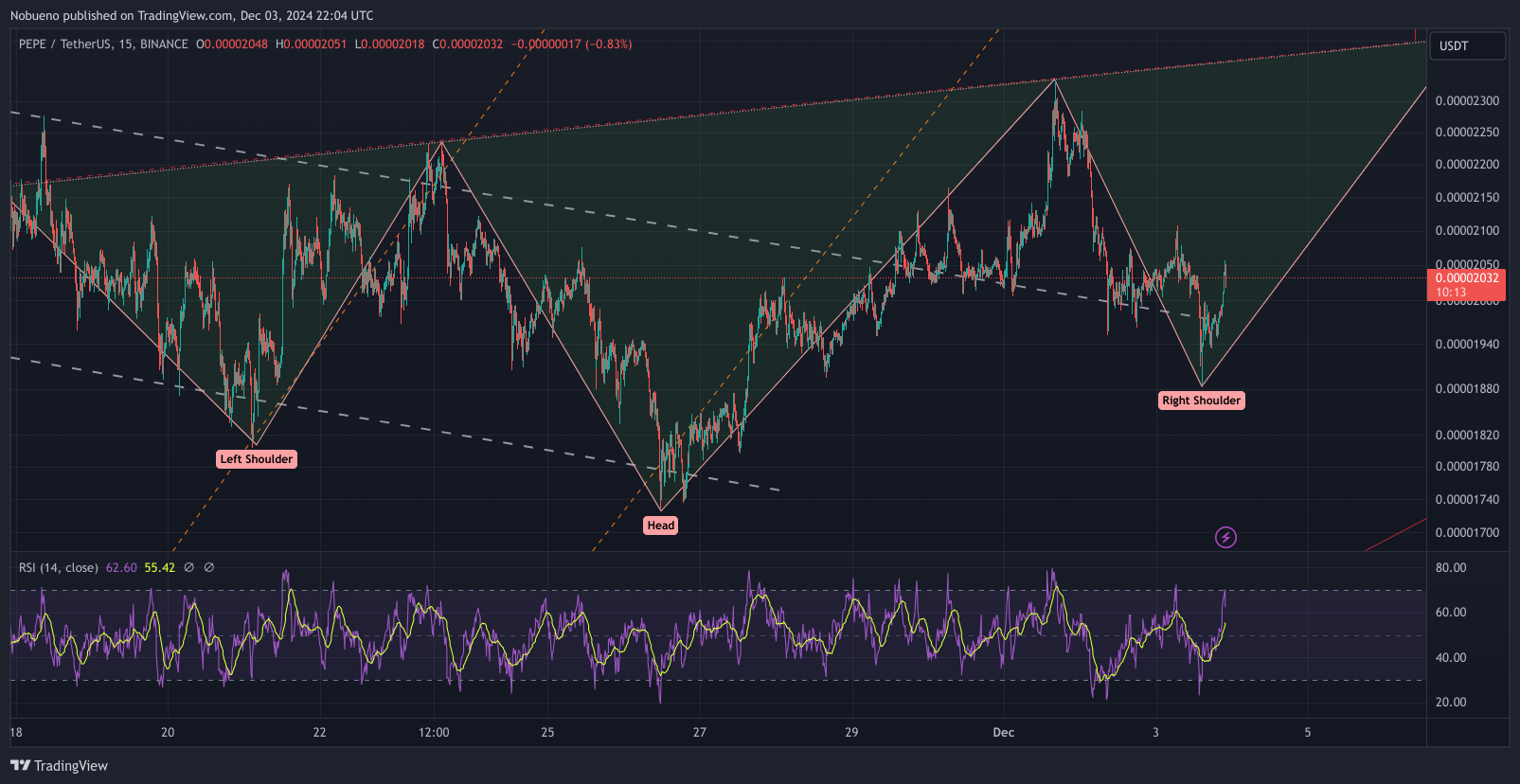This screenshot has height=784, width=1520.
Task: Click the close price C0.00002032
Action: (x=468, y=44)
